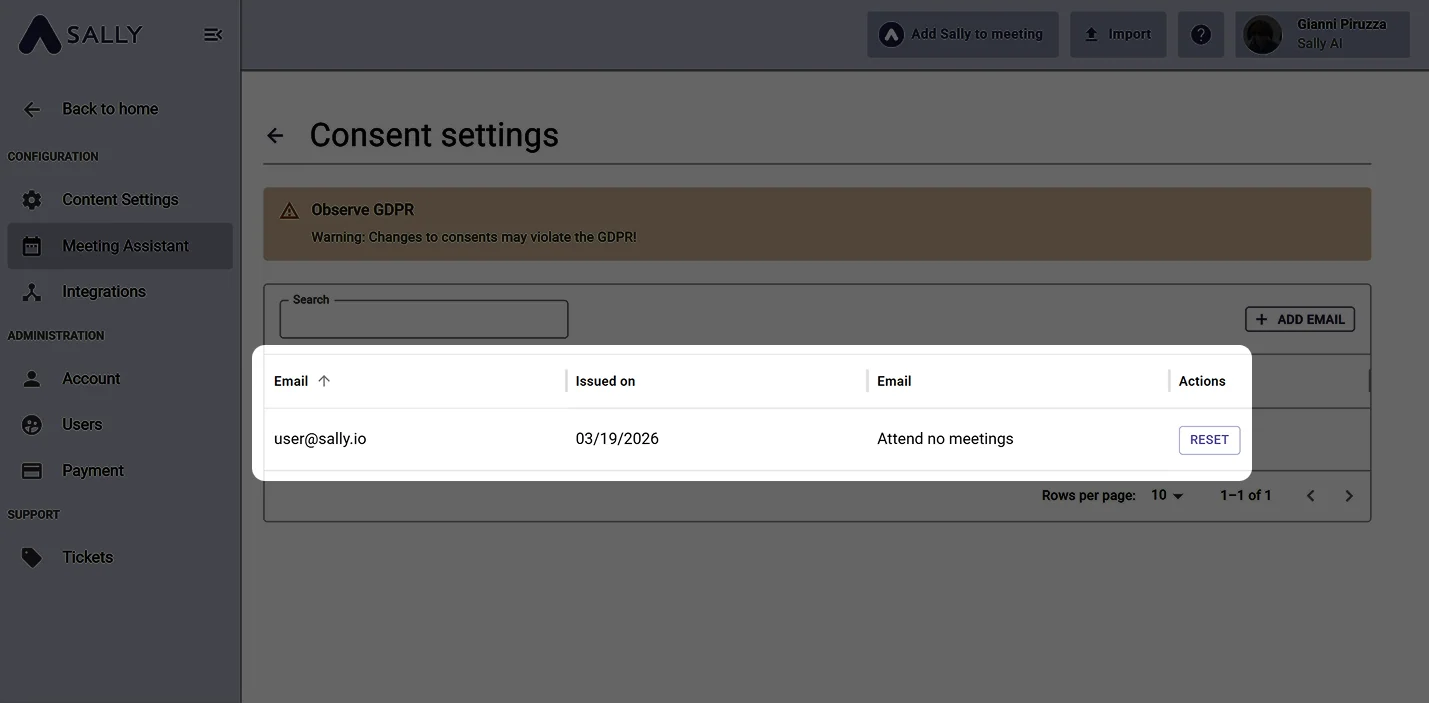Click the Gianni Piruzza profile avatar

point(1263,35)
